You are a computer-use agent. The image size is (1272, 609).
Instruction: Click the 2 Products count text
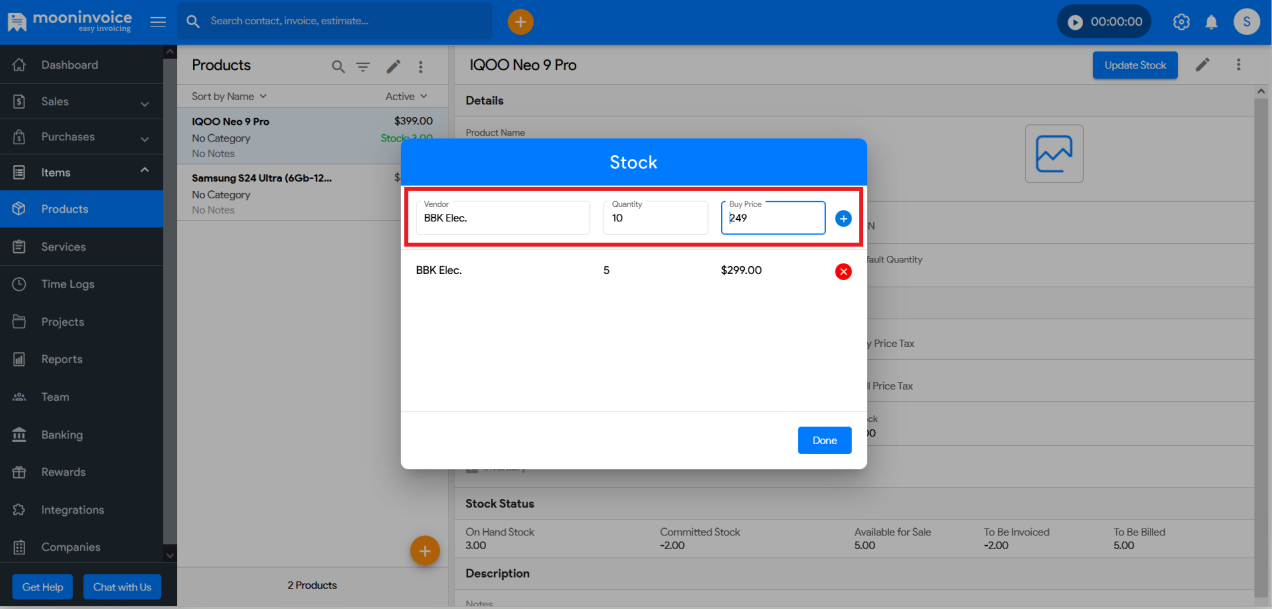click(x=312, y=585)
